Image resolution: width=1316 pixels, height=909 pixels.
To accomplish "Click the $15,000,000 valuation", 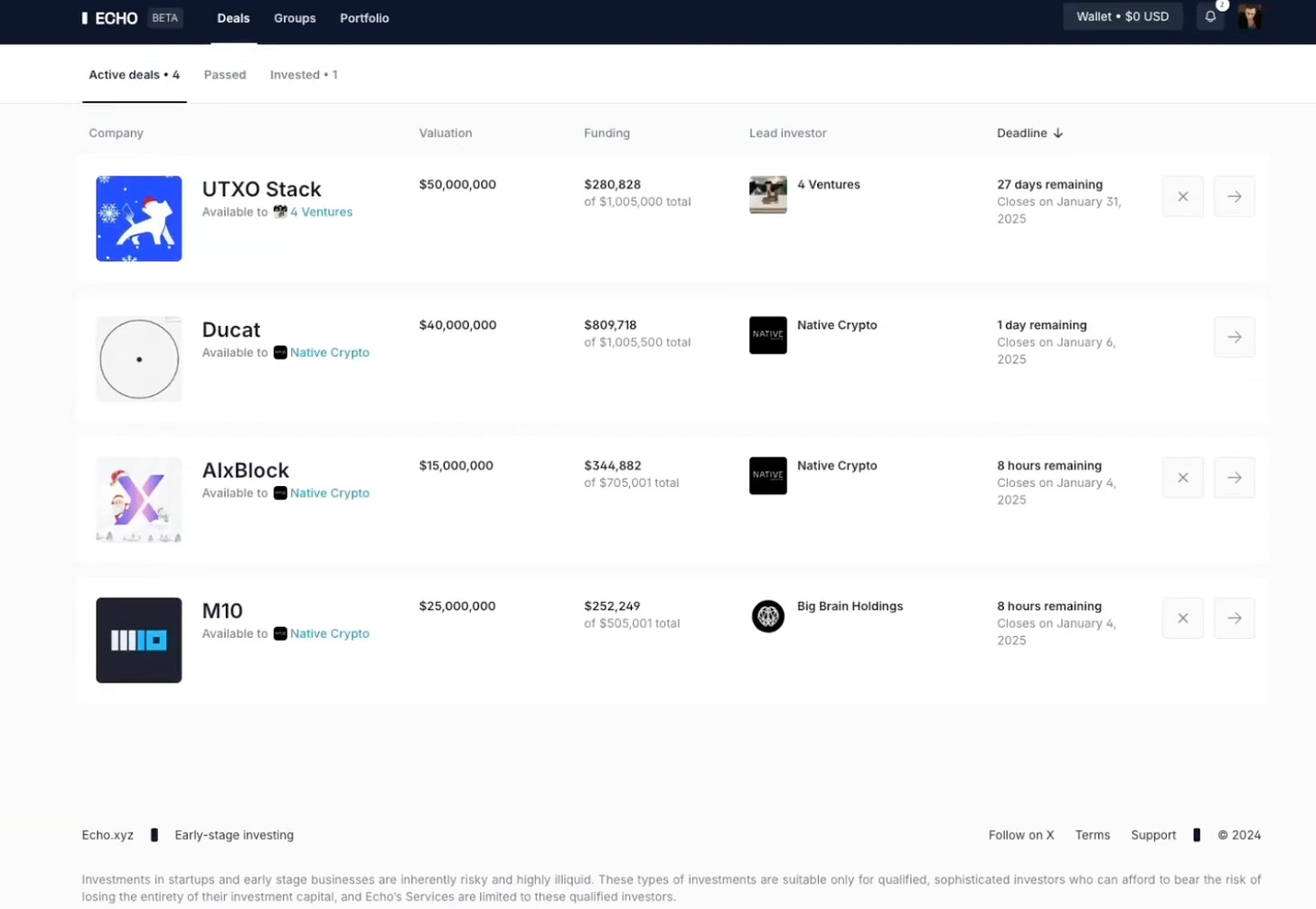I will coord(456,465).
